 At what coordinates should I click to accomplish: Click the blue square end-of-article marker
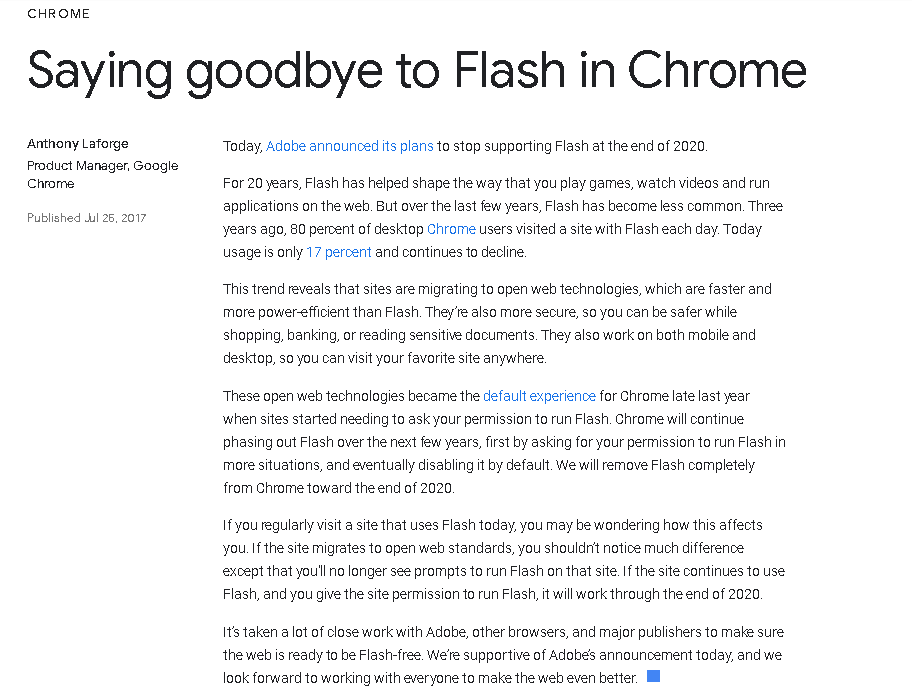[x=654, y=677]
